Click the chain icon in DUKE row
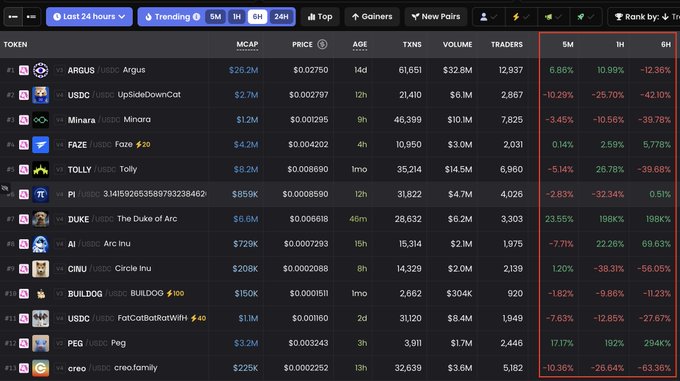 (x=24, y=219)
